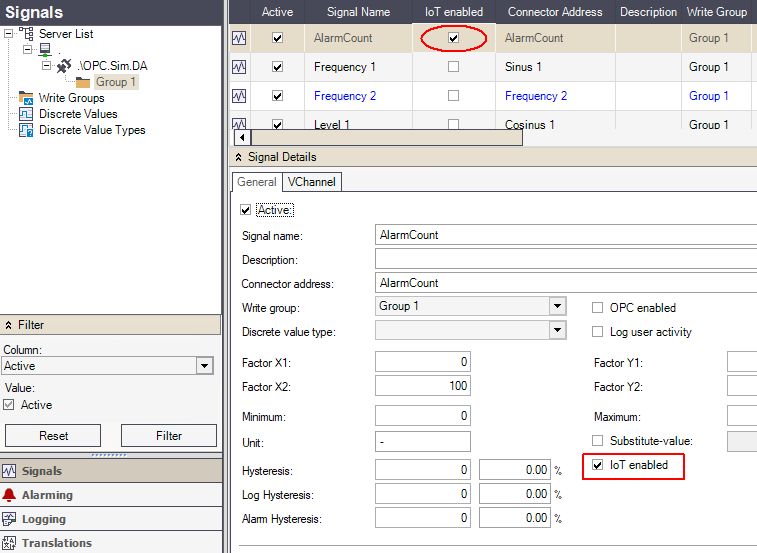757x553 pixels.
Task: Uncheck IoT enabled in Signal Details
Action: pyautogui.click(x=598, y=465)
